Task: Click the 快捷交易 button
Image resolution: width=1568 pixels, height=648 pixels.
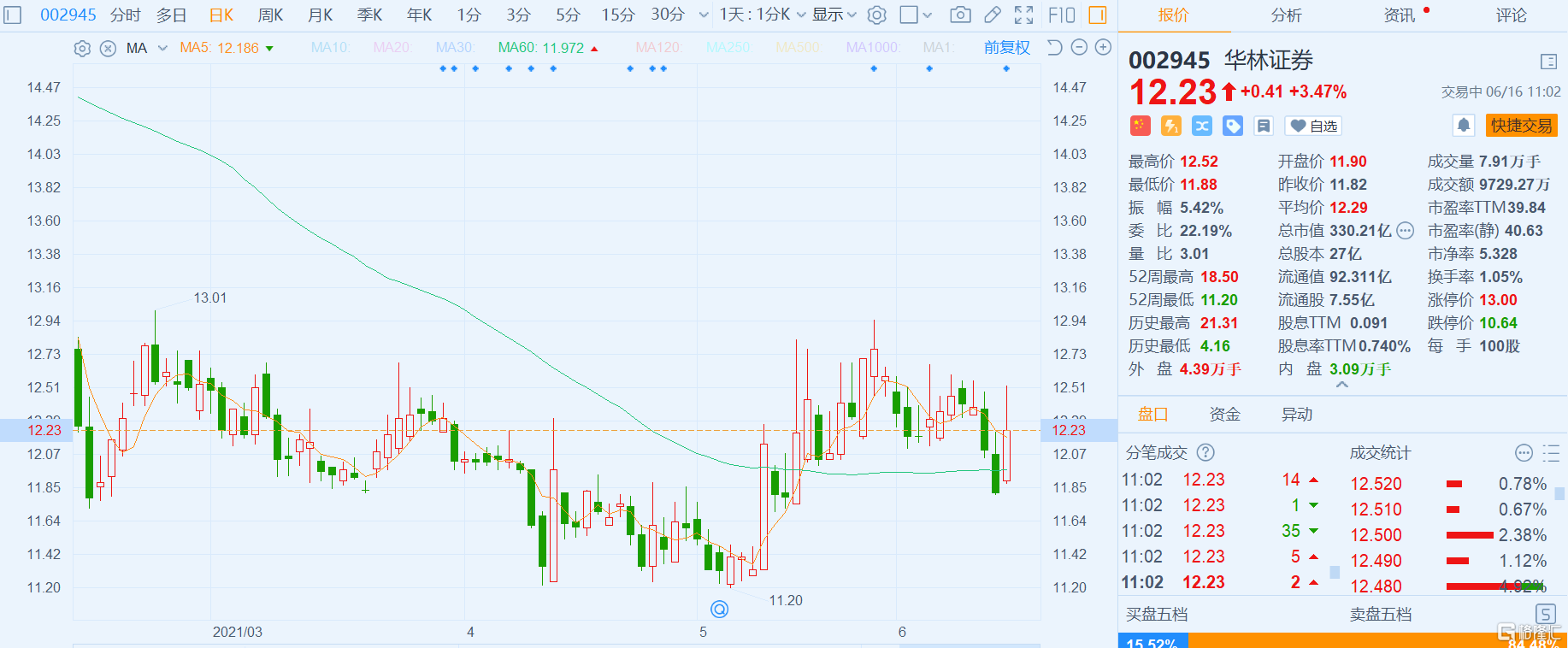Action: (1522, 126)
